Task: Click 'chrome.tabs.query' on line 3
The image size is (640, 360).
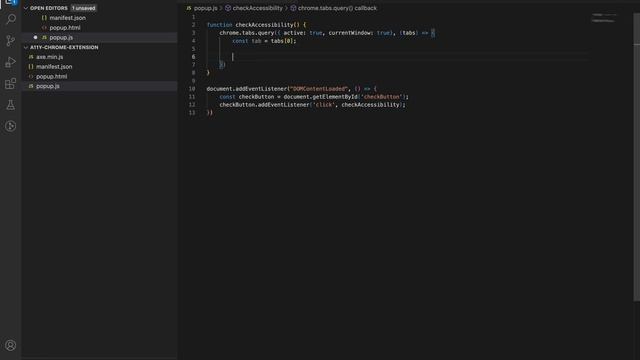Action: coord(247,33)
